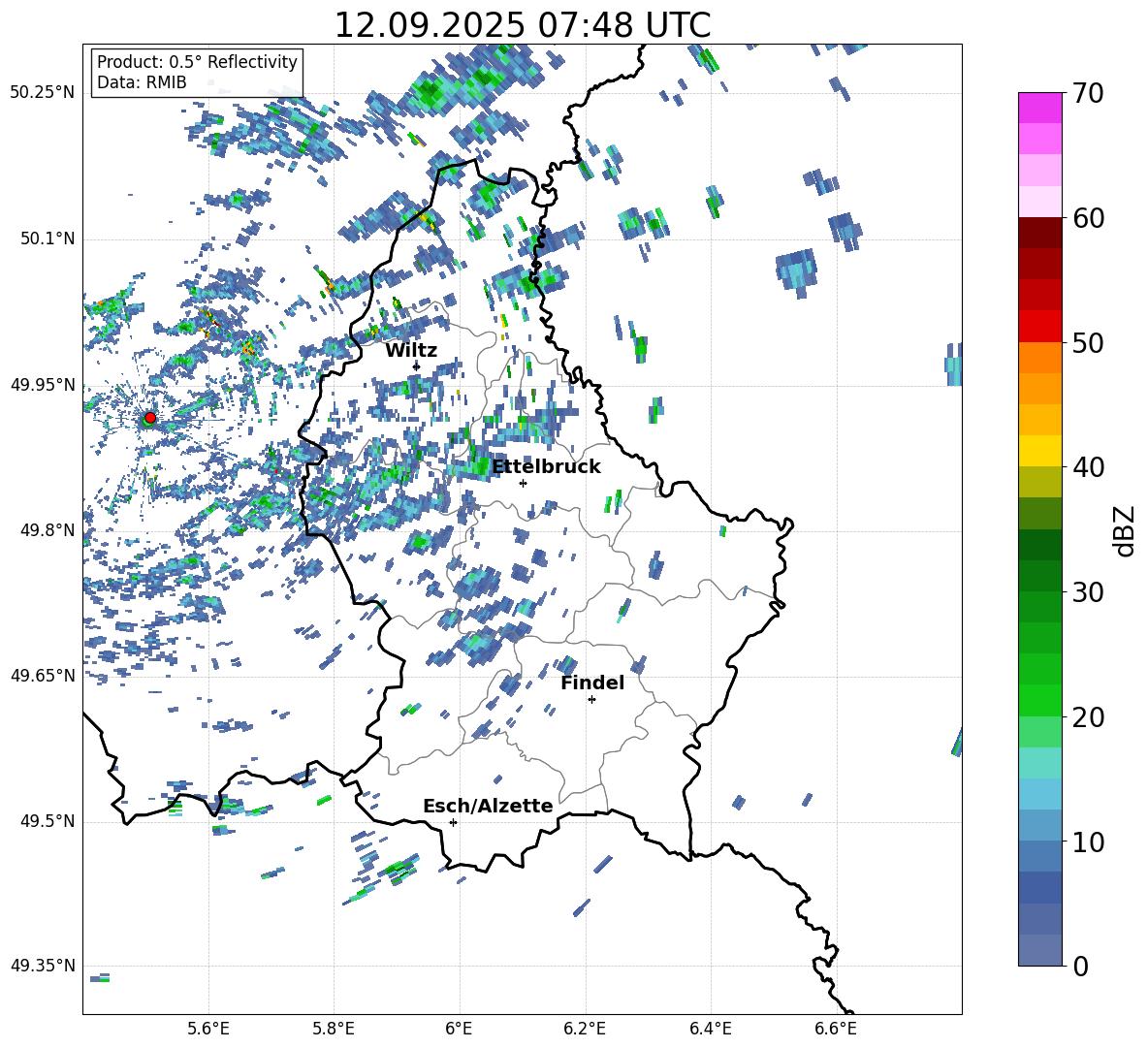
Task: Click the bright yellow colorbar segment just above 40
Action: [x=1040, y=451]
